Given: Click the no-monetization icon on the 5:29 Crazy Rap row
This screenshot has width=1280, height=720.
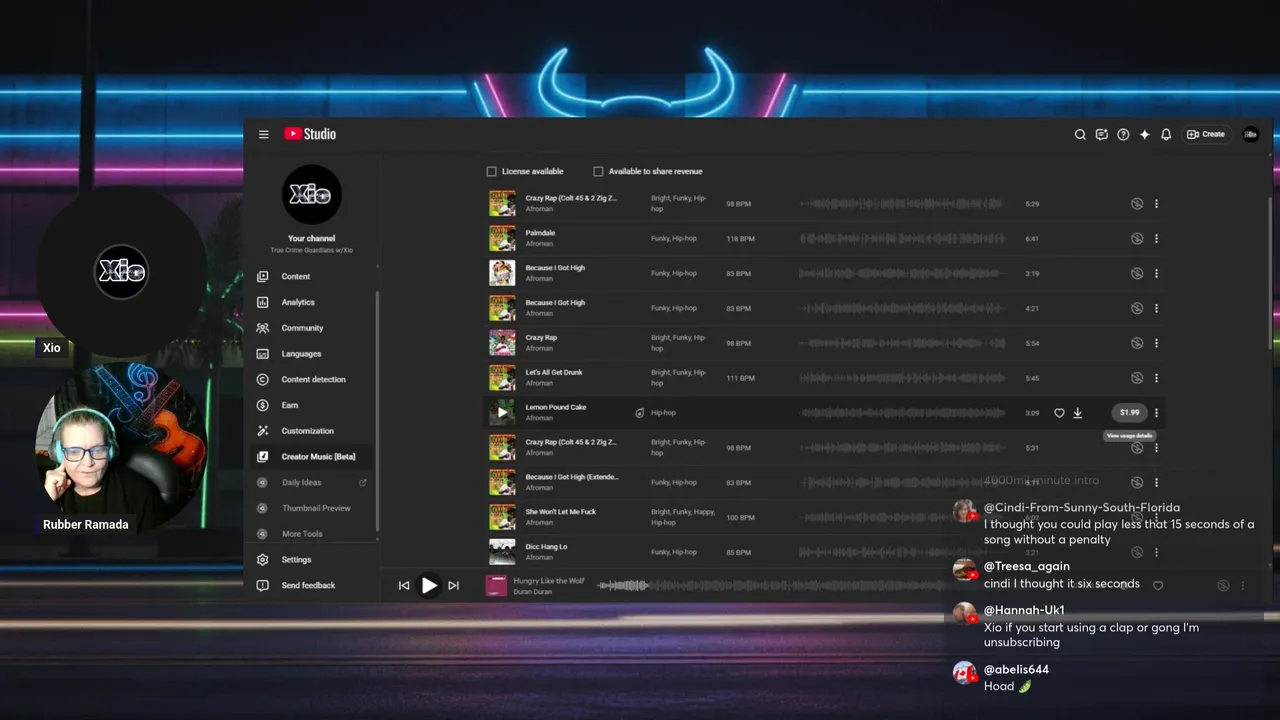Looking at the screenshot, I should click(x=1137, y=204).
